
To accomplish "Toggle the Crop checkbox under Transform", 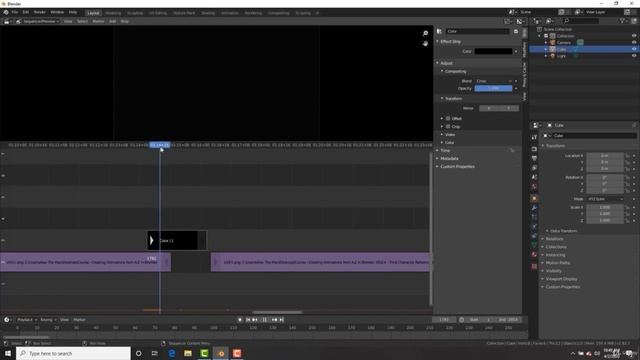I will tap(448, 127).
